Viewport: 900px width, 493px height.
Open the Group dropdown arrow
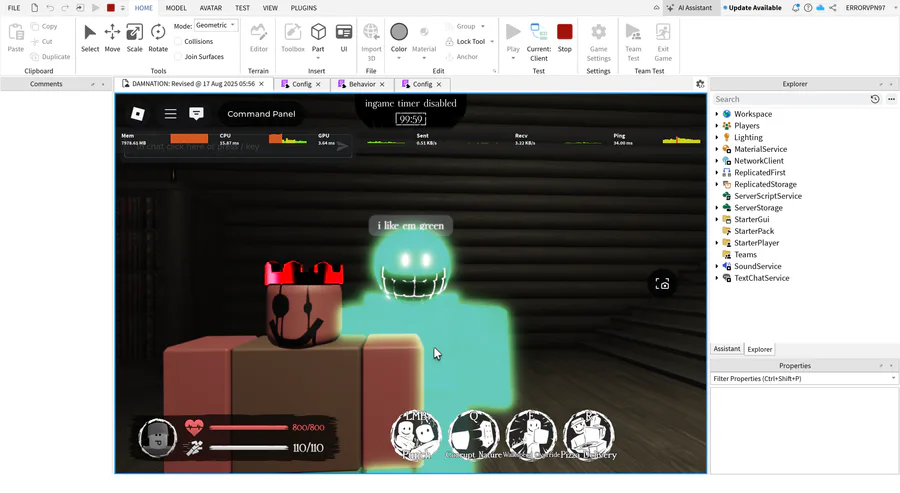(483, 26)
